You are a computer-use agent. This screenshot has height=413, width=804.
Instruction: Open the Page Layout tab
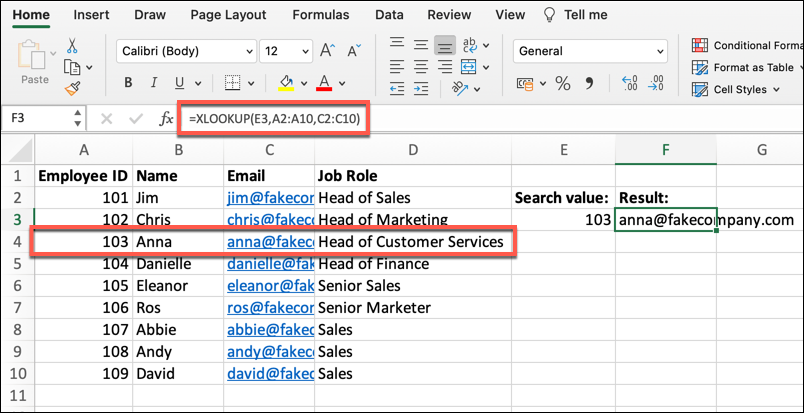click(229, 15)
